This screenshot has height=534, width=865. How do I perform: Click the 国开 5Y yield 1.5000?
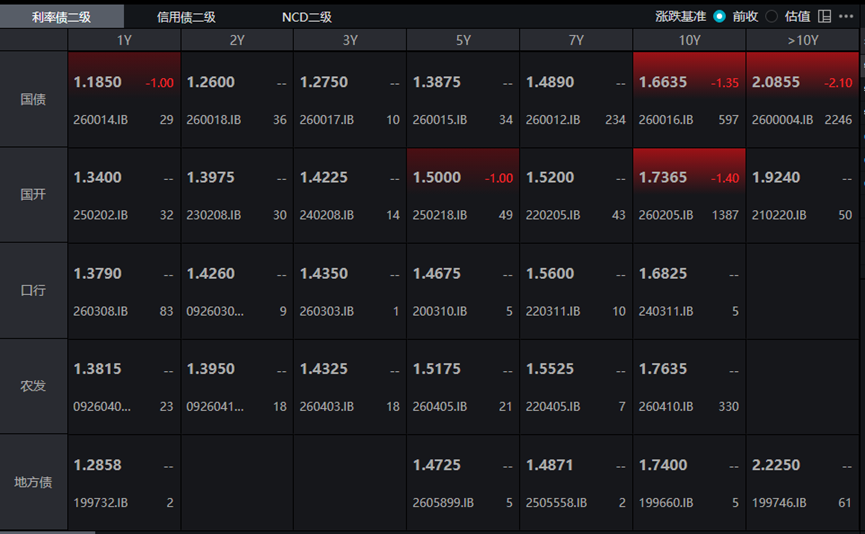point(437,178)
